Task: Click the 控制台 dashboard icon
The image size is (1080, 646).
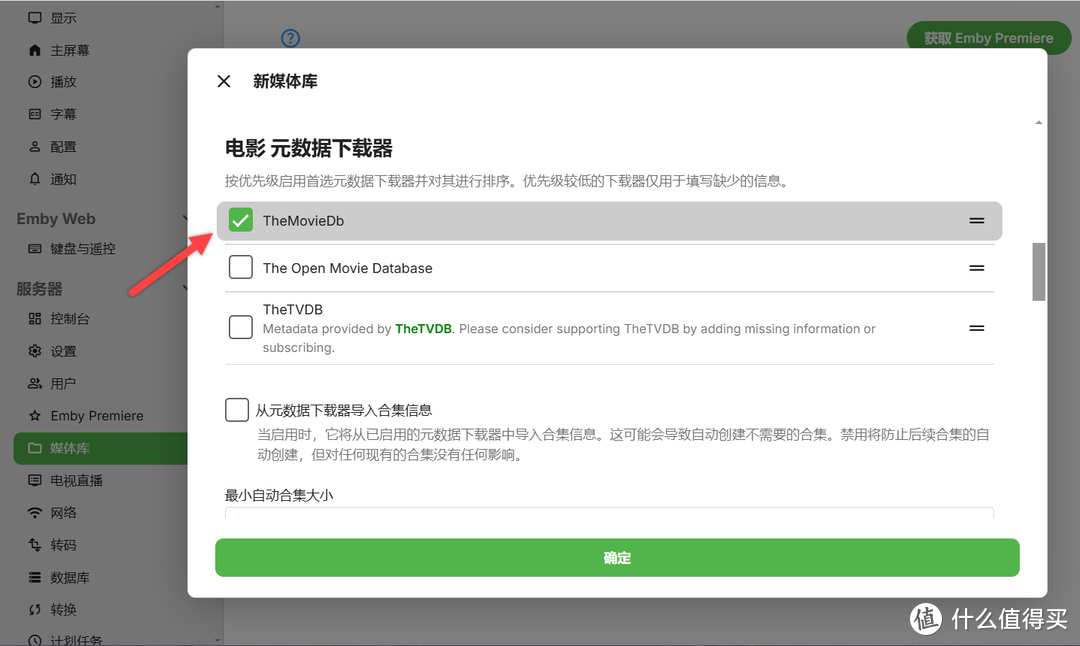Action: [x=34, y=318]
